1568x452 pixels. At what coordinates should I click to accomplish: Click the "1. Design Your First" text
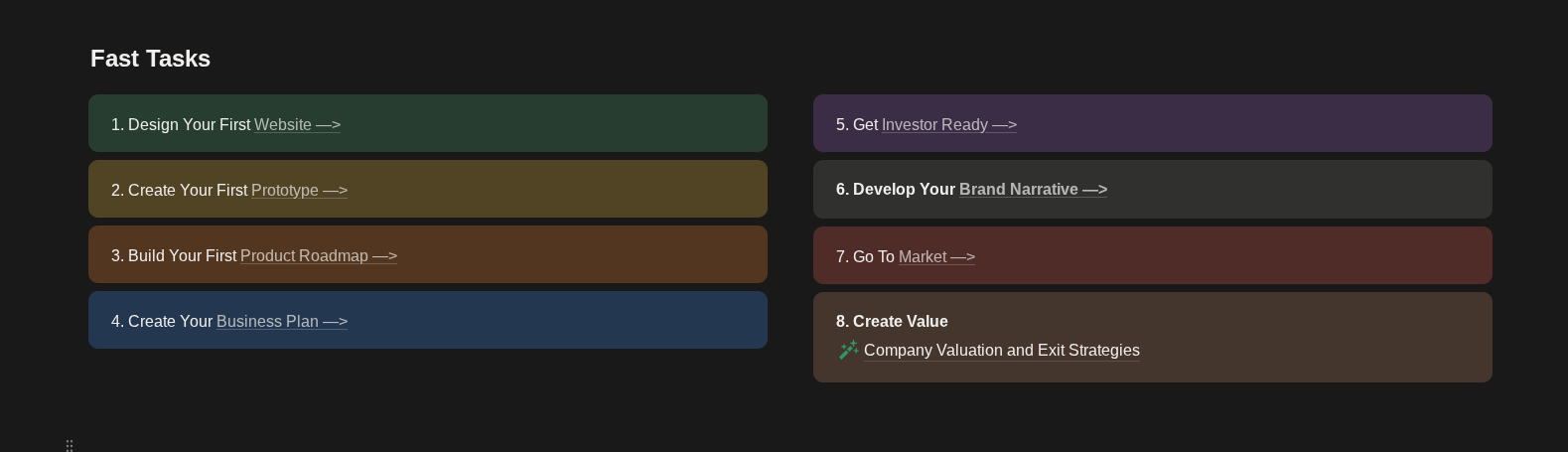[181, 125]
